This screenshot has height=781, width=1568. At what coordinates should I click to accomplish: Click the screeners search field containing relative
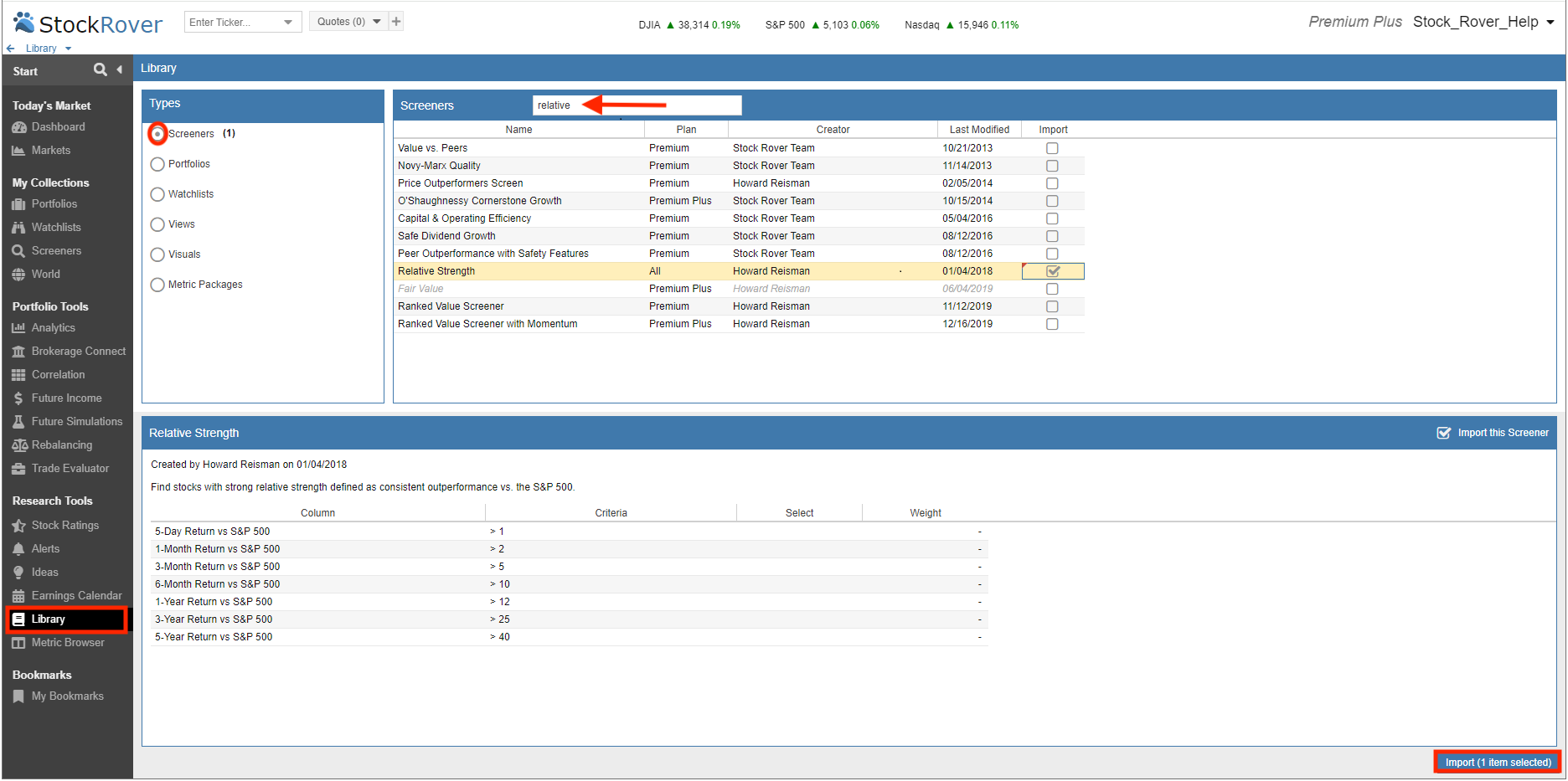637,105
